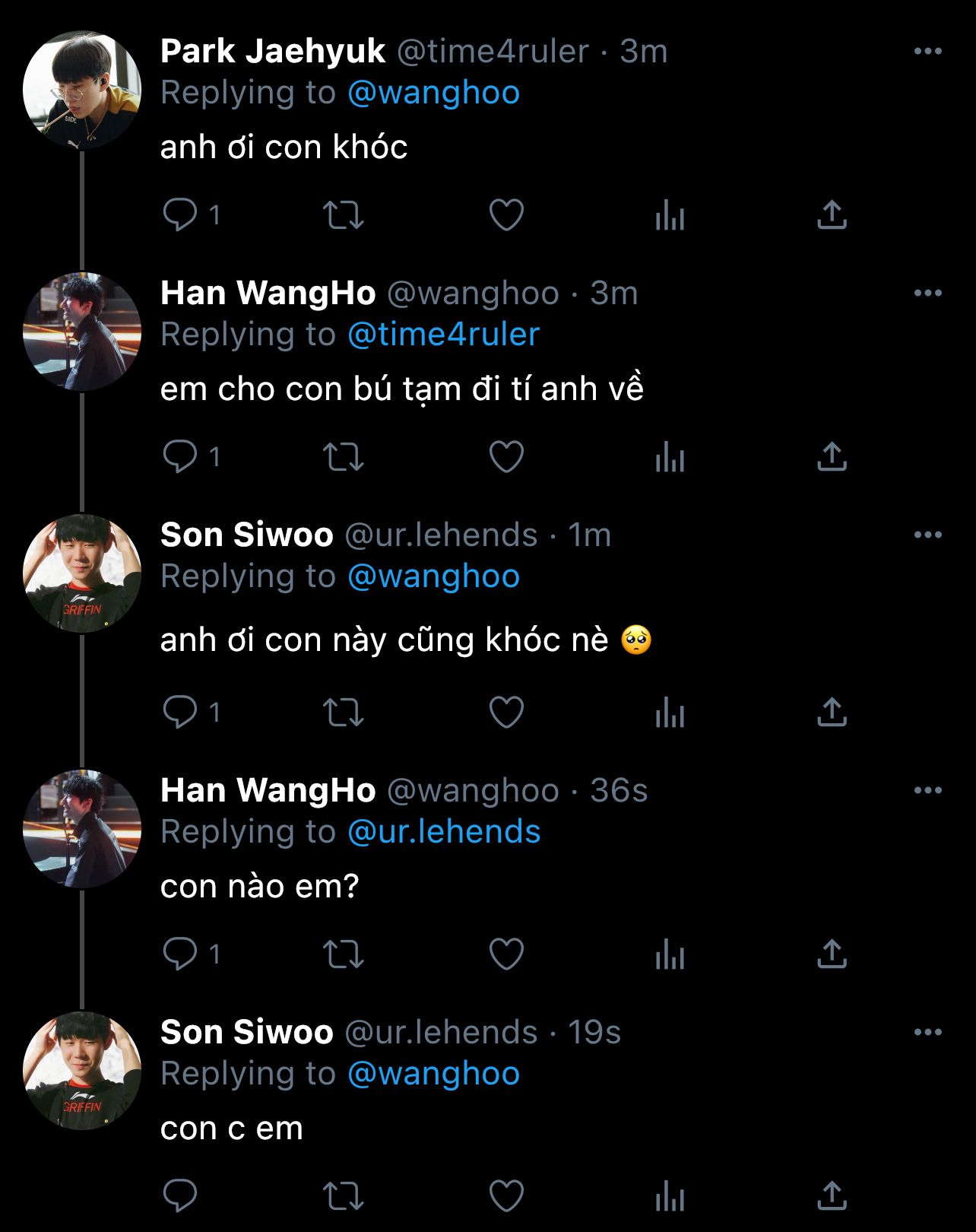
Task: Reply to Son Siwoo's "con c em" tweet
Action: [x=180, y=1196]
